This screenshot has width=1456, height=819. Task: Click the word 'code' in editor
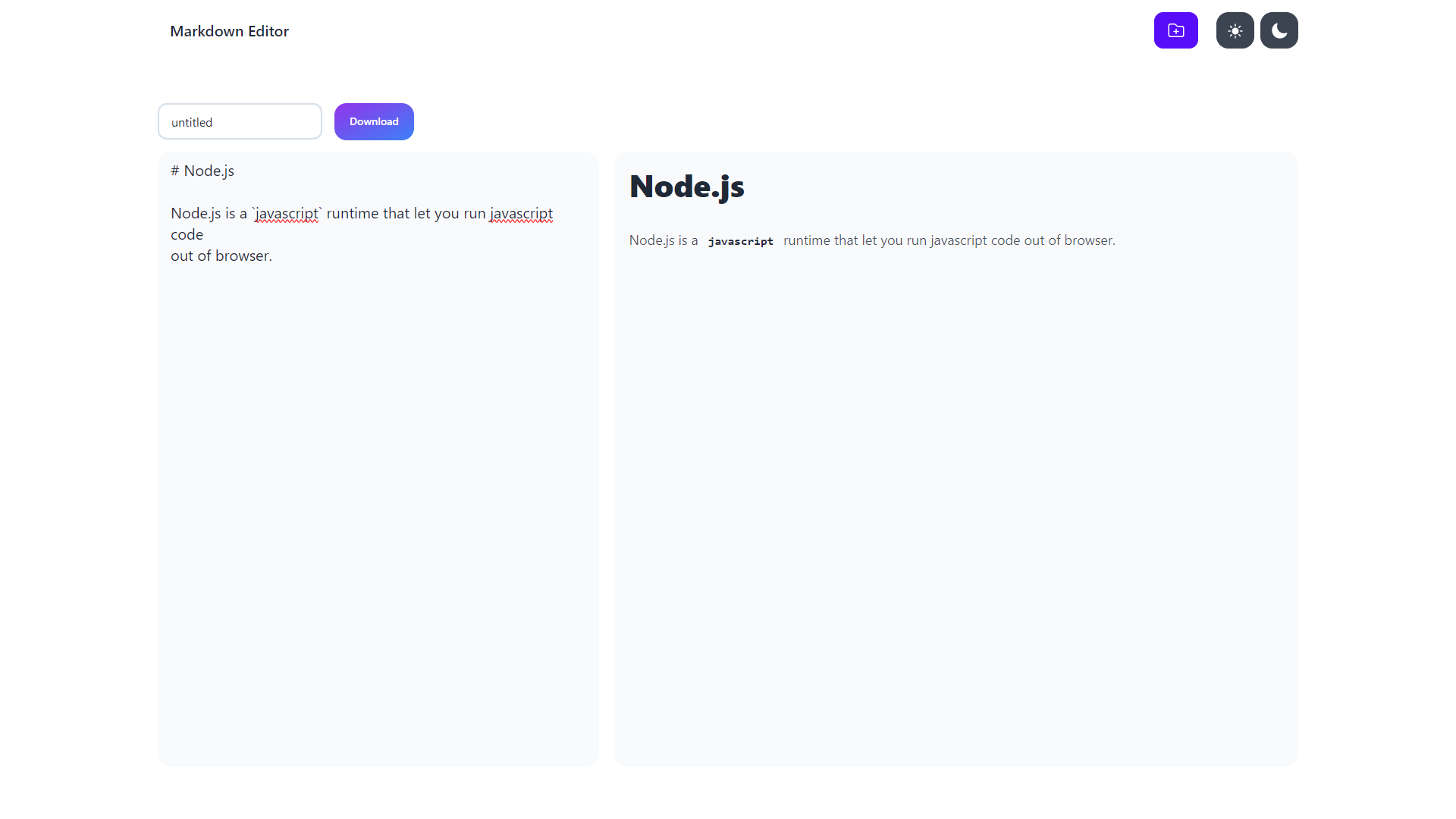pos(187,235)
